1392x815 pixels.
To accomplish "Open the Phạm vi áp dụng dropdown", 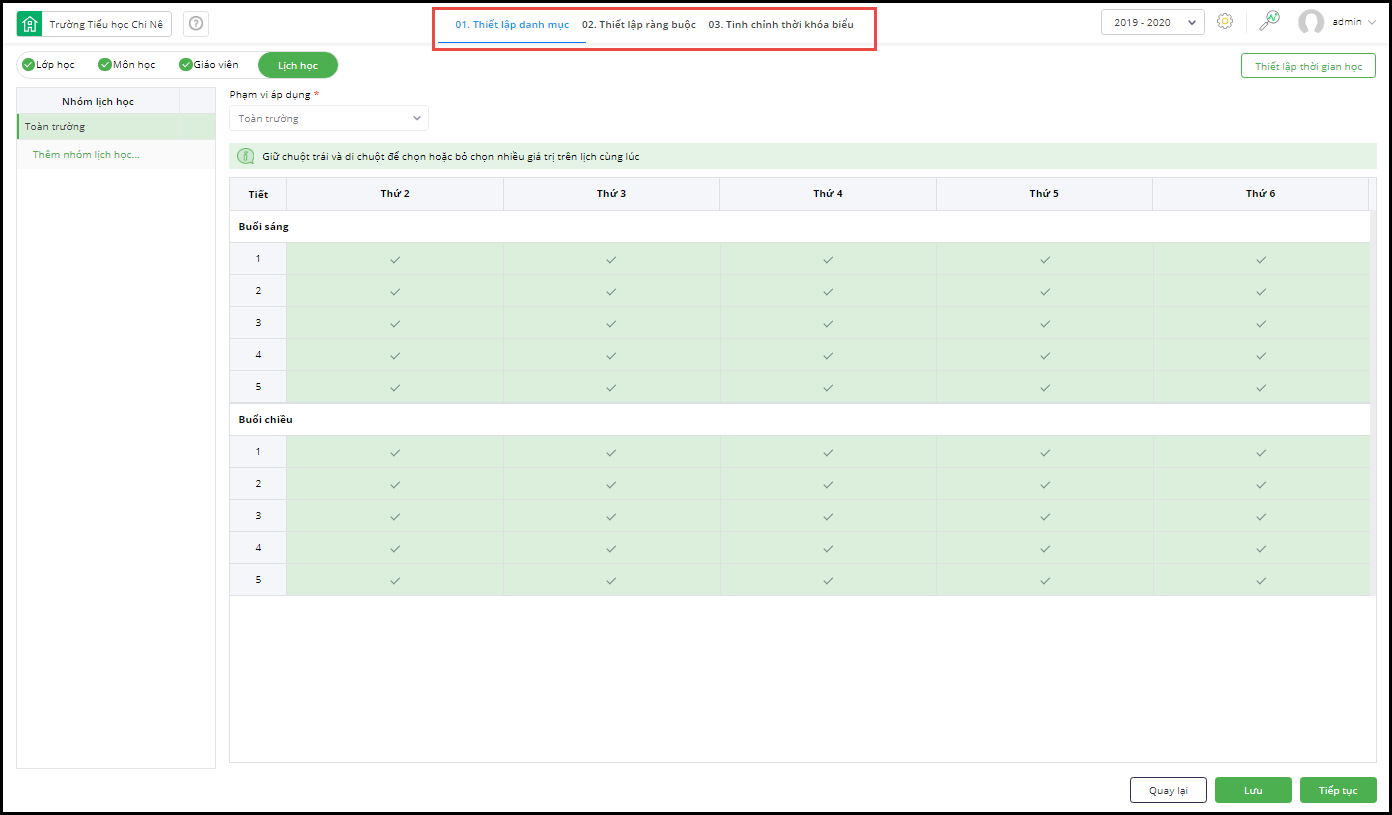I will click(x=329, y=118).
